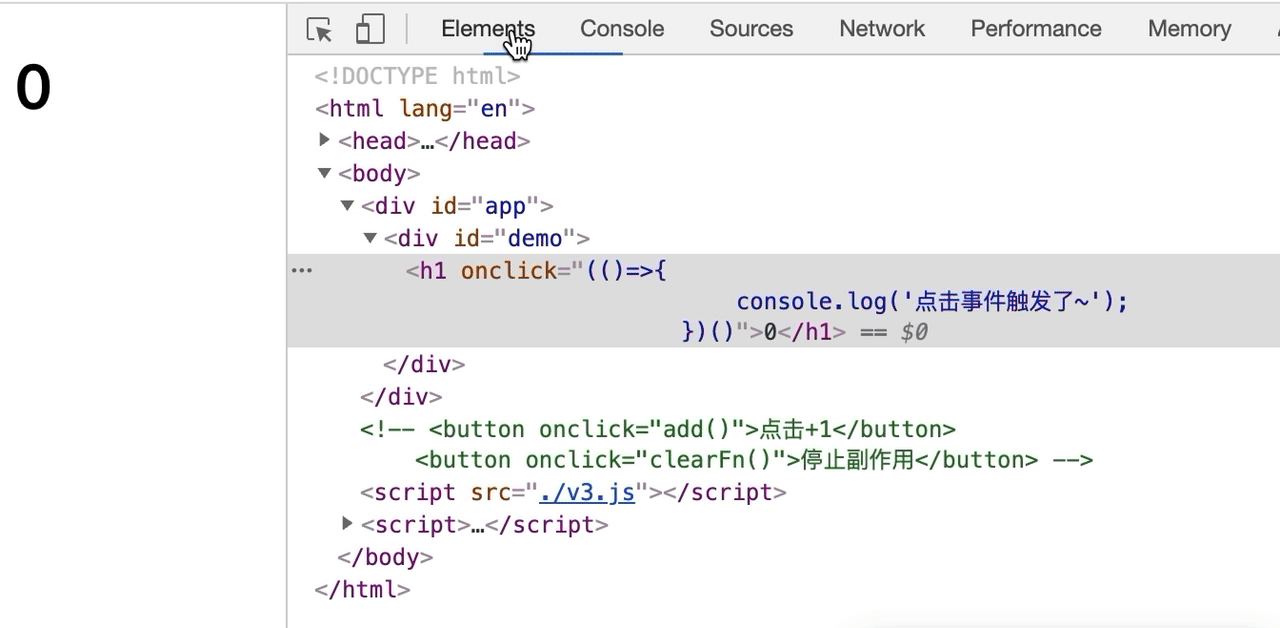Select the closing html tag line
Viewport: 1280px width, 628px height.
pos(362,589)
